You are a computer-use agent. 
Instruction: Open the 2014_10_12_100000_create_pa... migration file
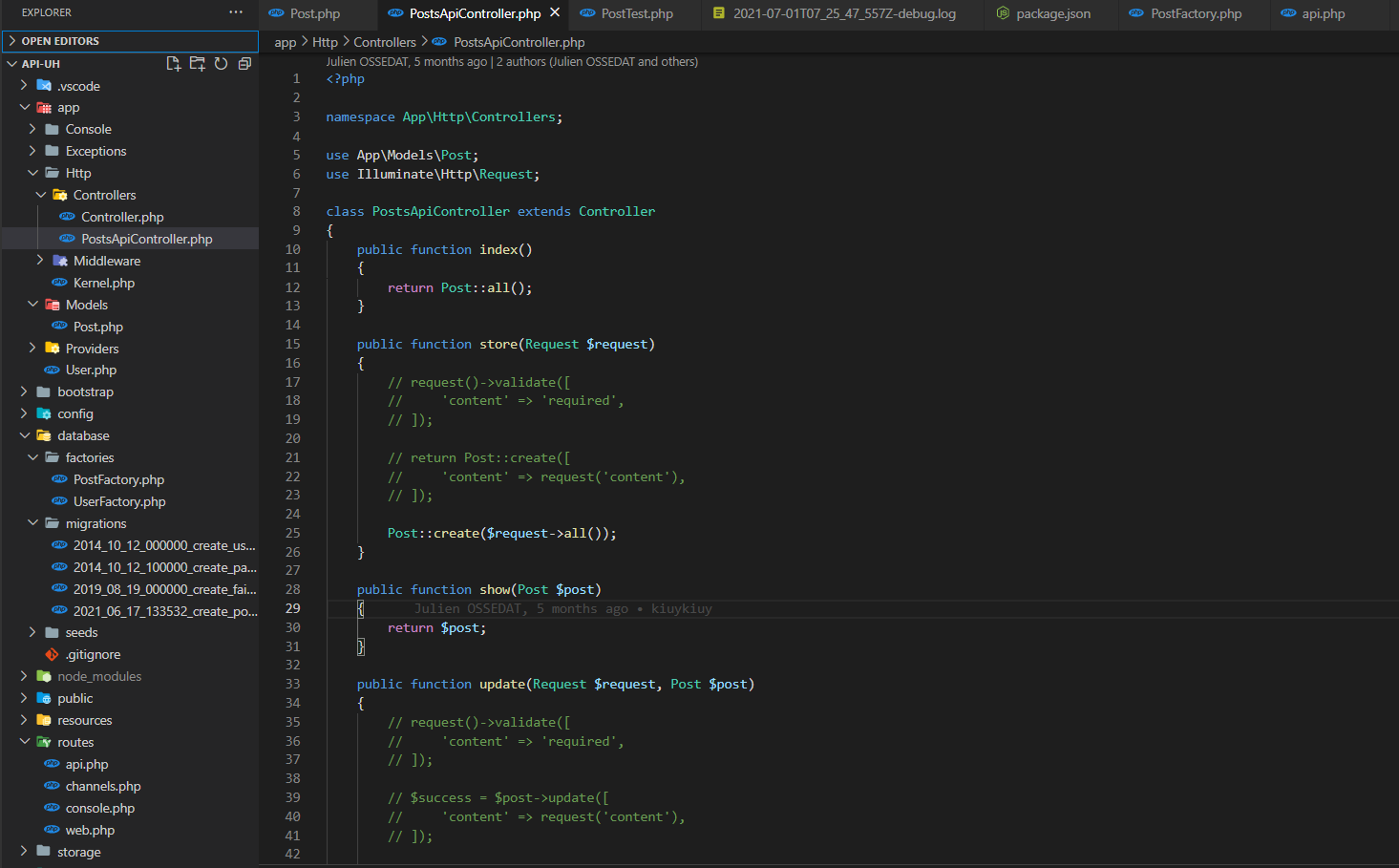point(130,567)
